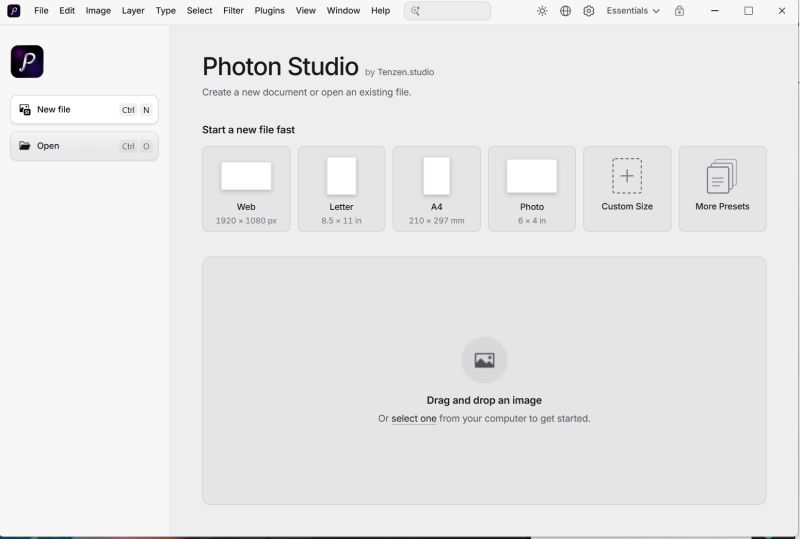
Task: Choose the Photo 6 × 4 in preset
Action: pyautogui.click(x=532, y=189)
